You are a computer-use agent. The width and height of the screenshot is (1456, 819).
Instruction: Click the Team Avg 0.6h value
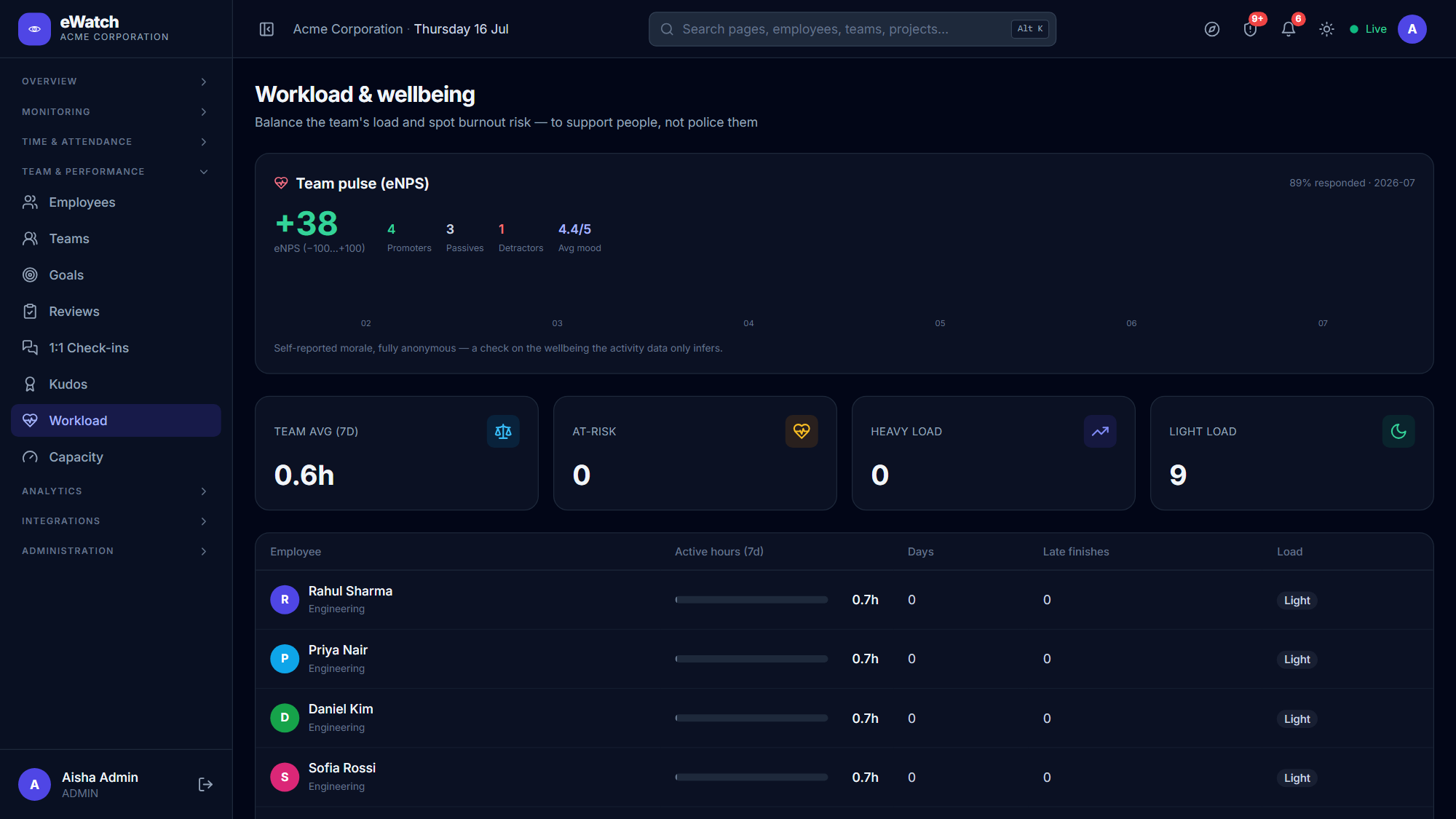click(304, 475)
